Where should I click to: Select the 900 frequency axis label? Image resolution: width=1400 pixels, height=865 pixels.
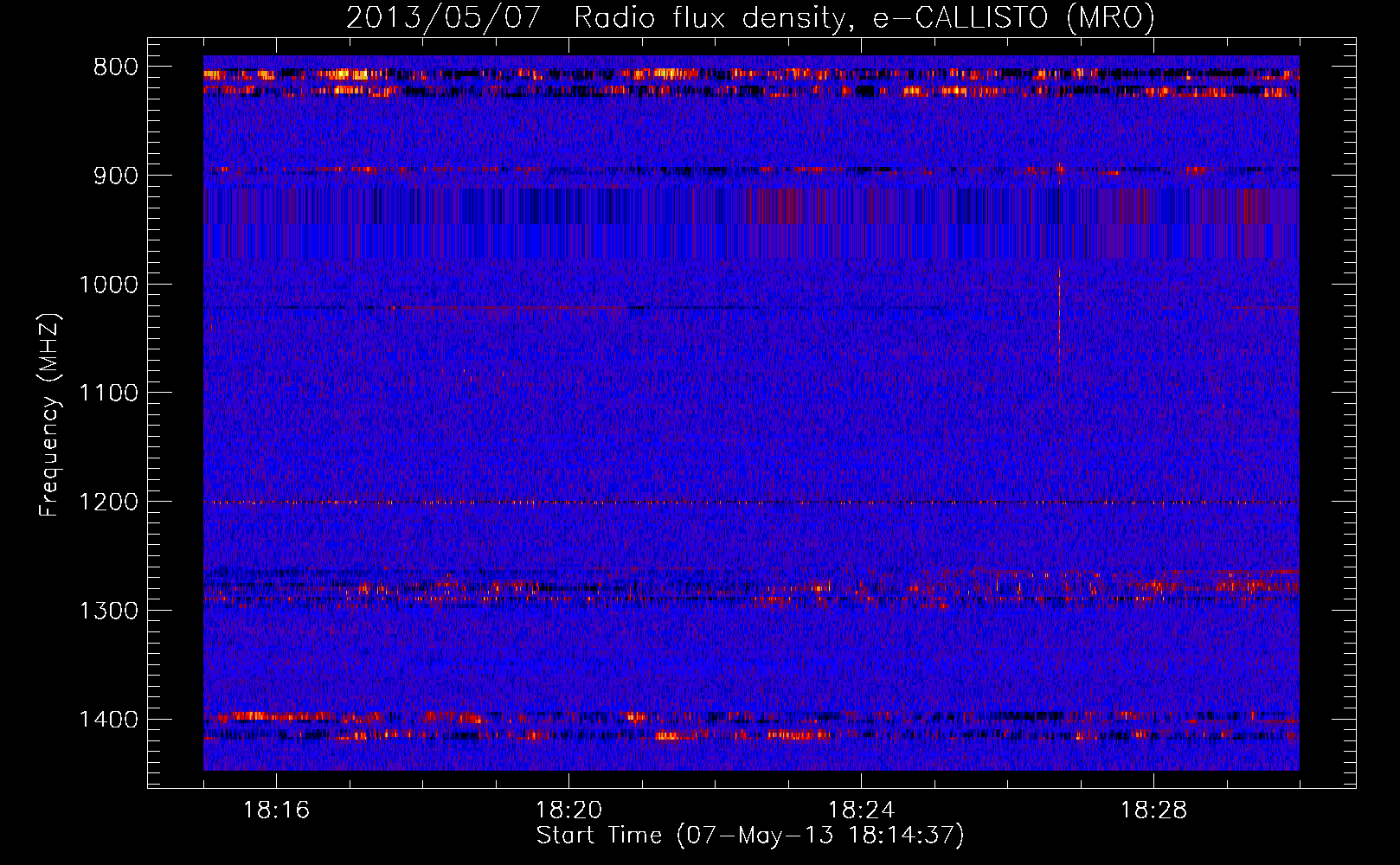pos(115,176)
